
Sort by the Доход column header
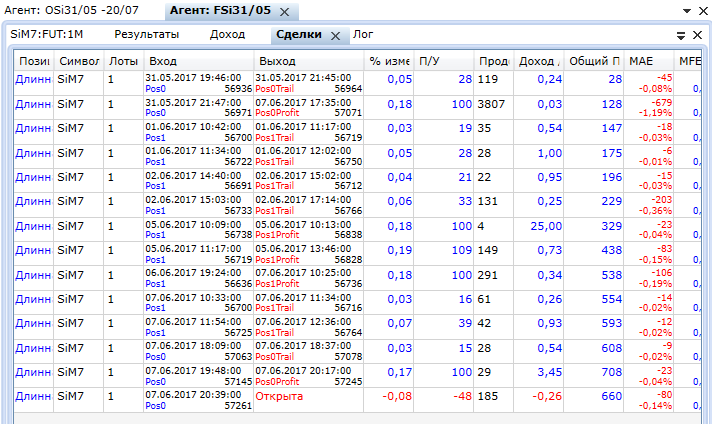(x=539, y=61)
